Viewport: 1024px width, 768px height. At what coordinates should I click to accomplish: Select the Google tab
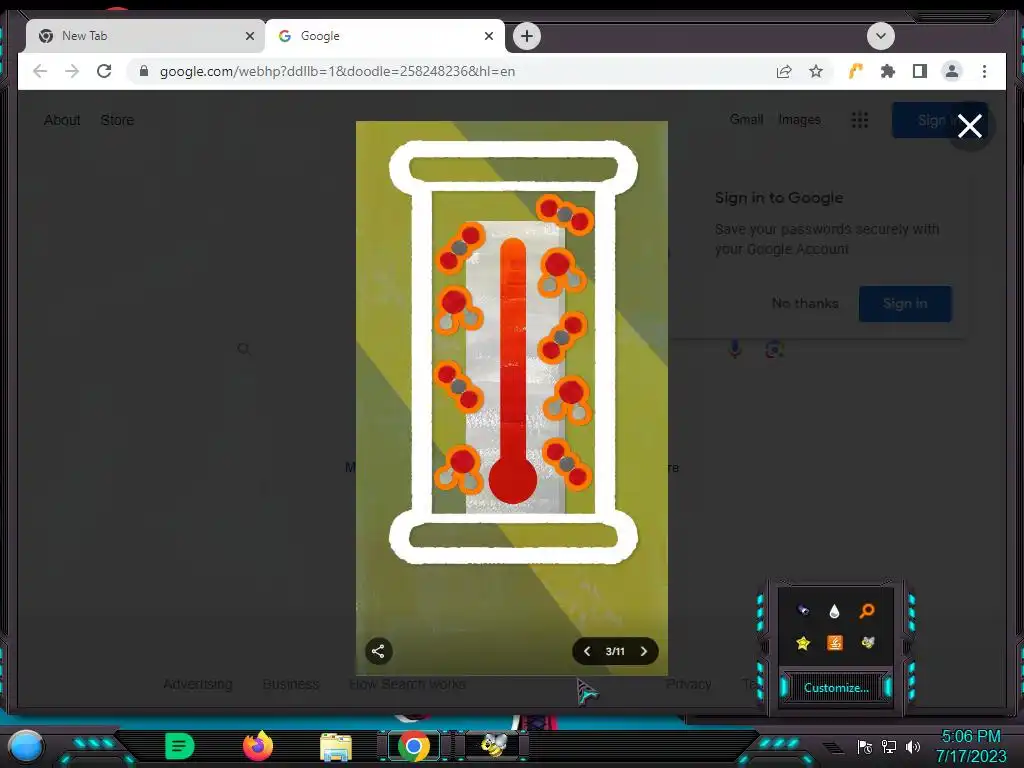[384, 36]
